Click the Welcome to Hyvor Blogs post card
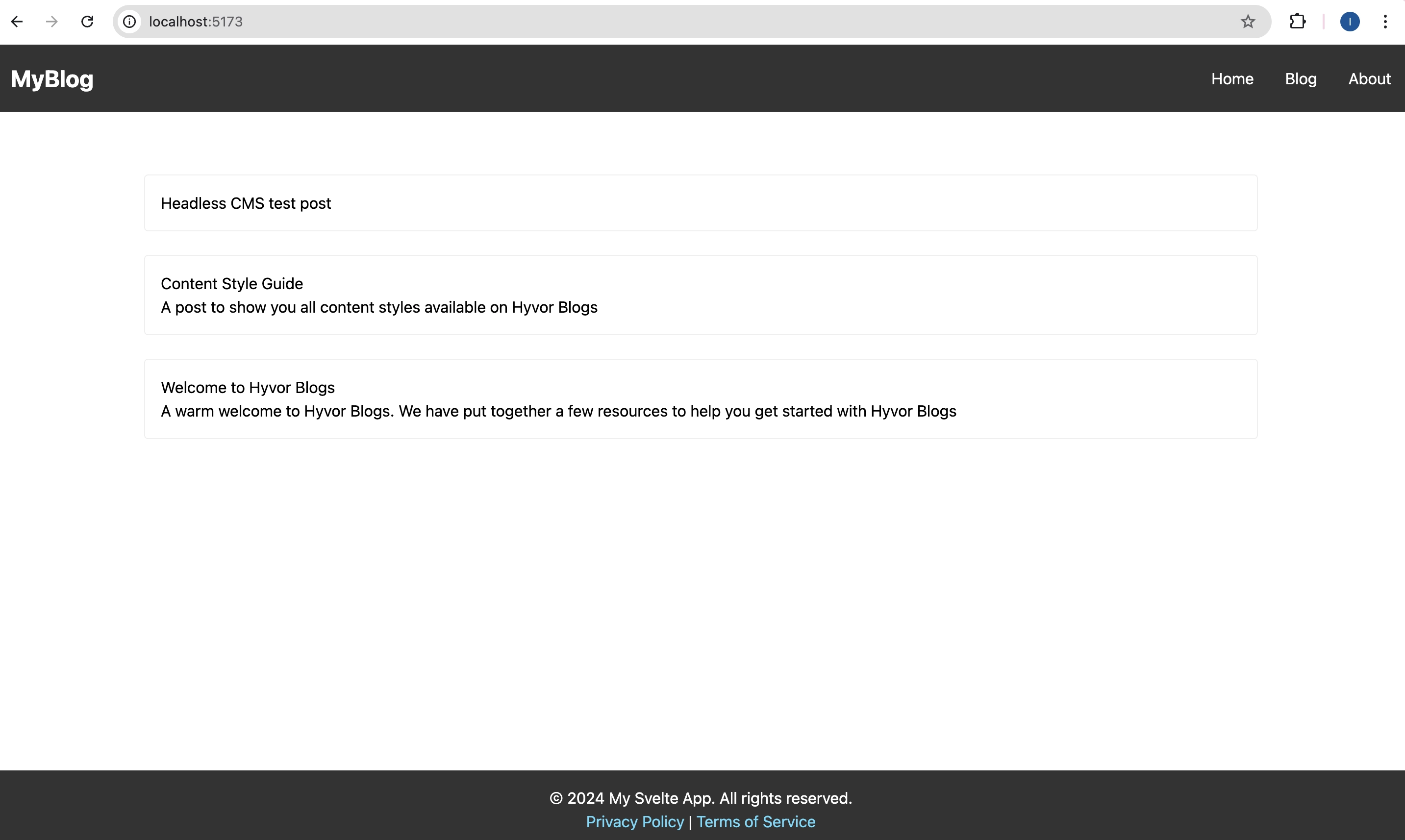Image resolution: width=1405 pixels, height=840 pixels. [x=701, y=398]
